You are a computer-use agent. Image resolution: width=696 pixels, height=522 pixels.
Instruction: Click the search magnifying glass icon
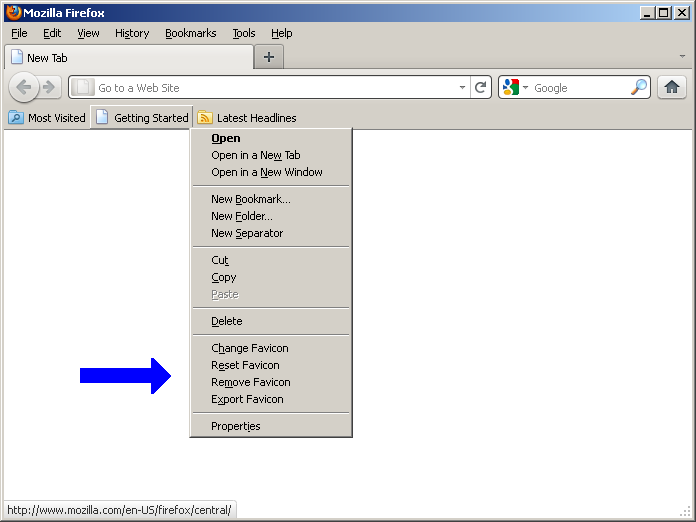click(639, 87)
